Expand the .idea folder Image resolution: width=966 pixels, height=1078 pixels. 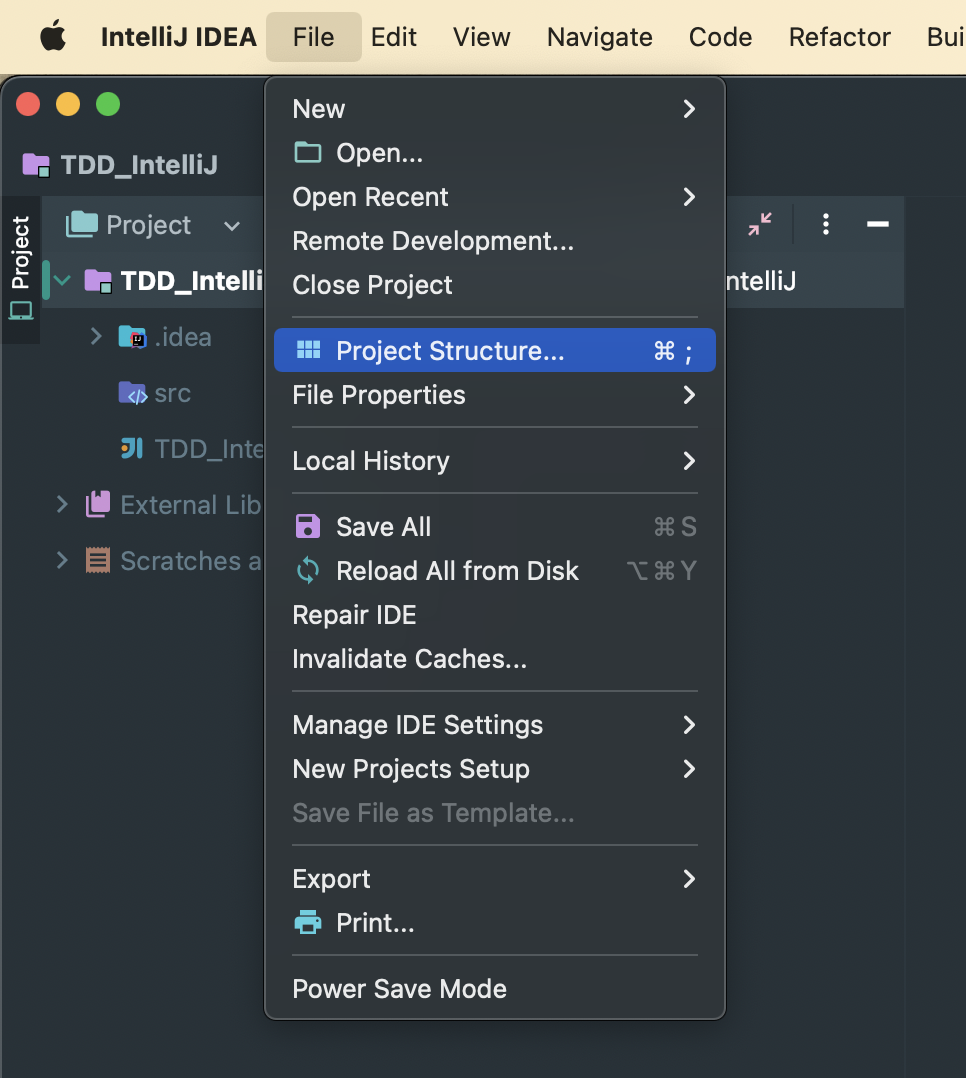pos(96,337)
